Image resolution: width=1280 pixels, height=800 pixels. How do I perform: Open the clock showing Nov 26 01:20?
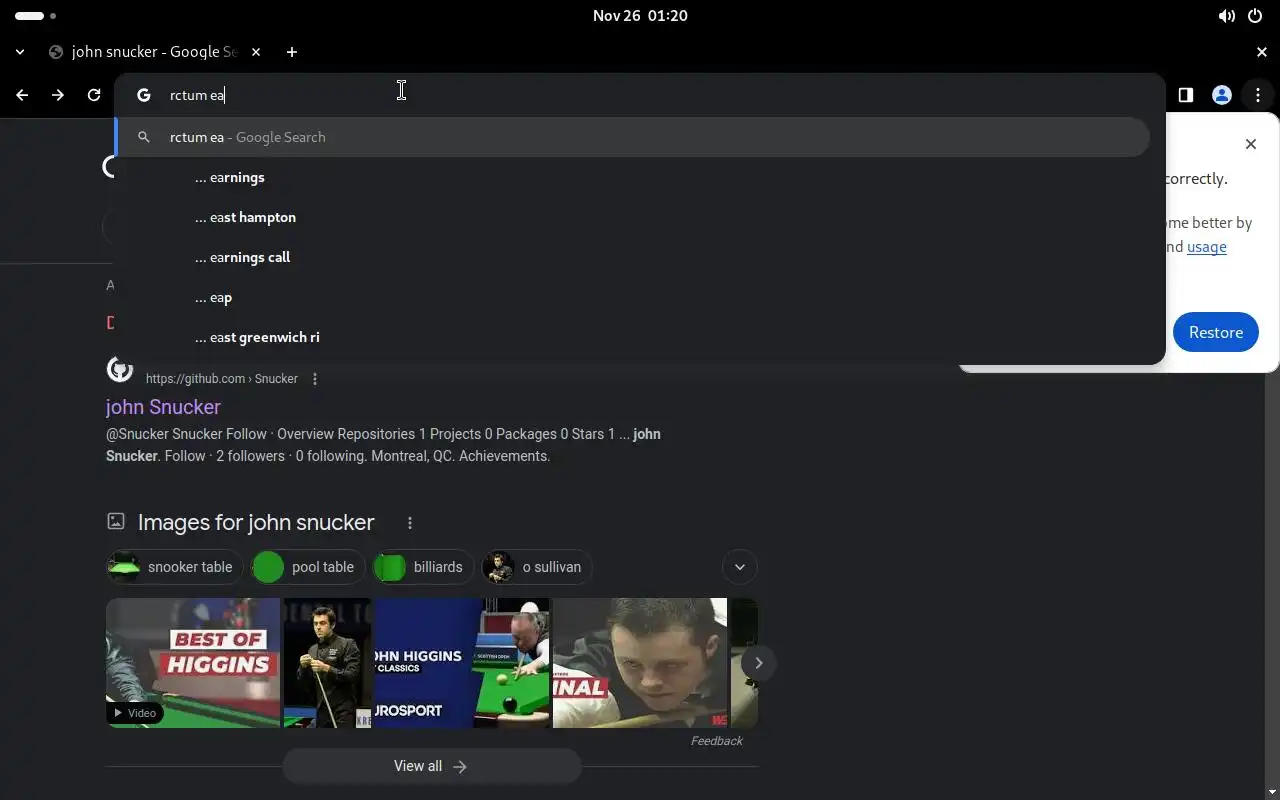640,16
